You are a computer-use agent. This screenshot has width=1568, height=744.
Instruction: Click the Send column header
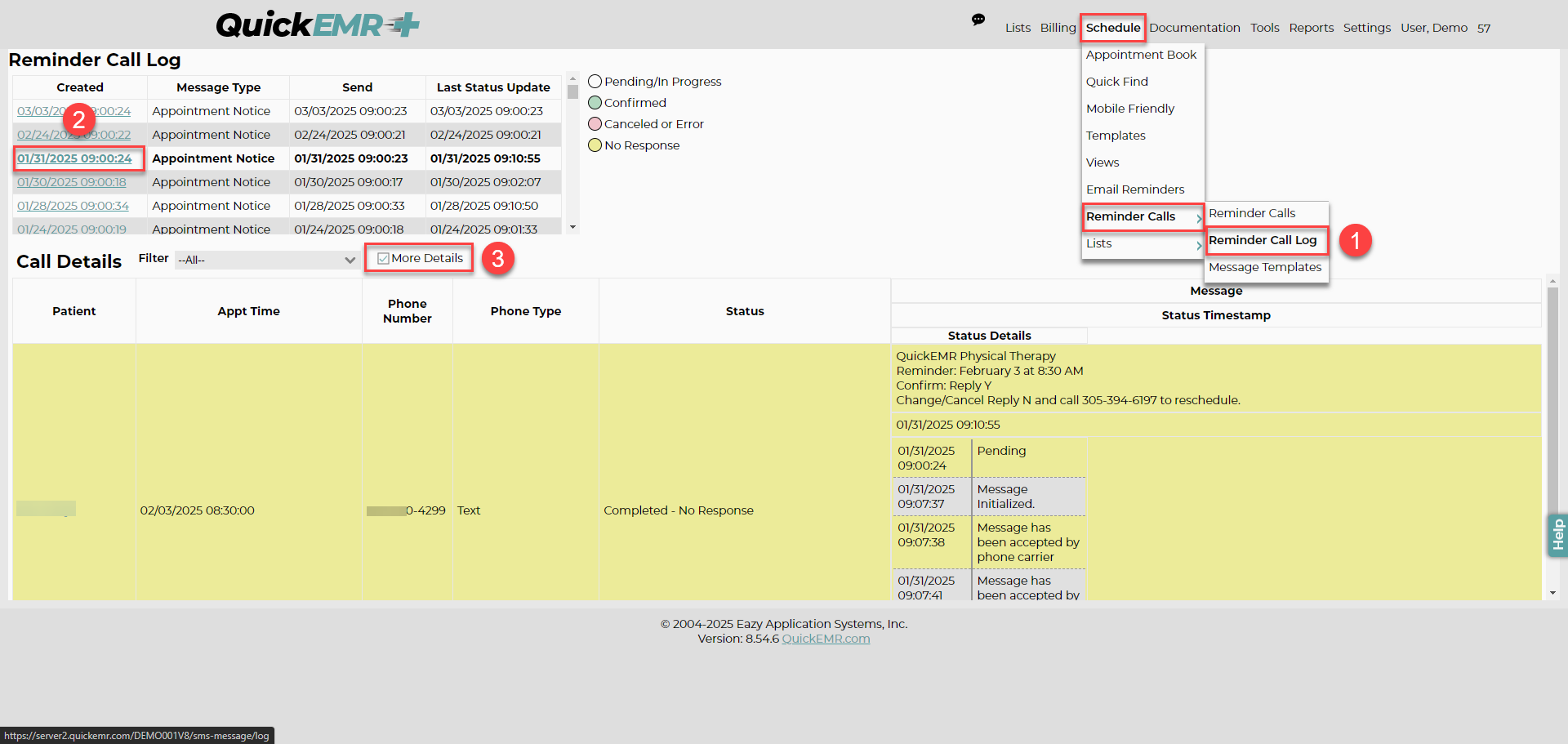[357, 87]
